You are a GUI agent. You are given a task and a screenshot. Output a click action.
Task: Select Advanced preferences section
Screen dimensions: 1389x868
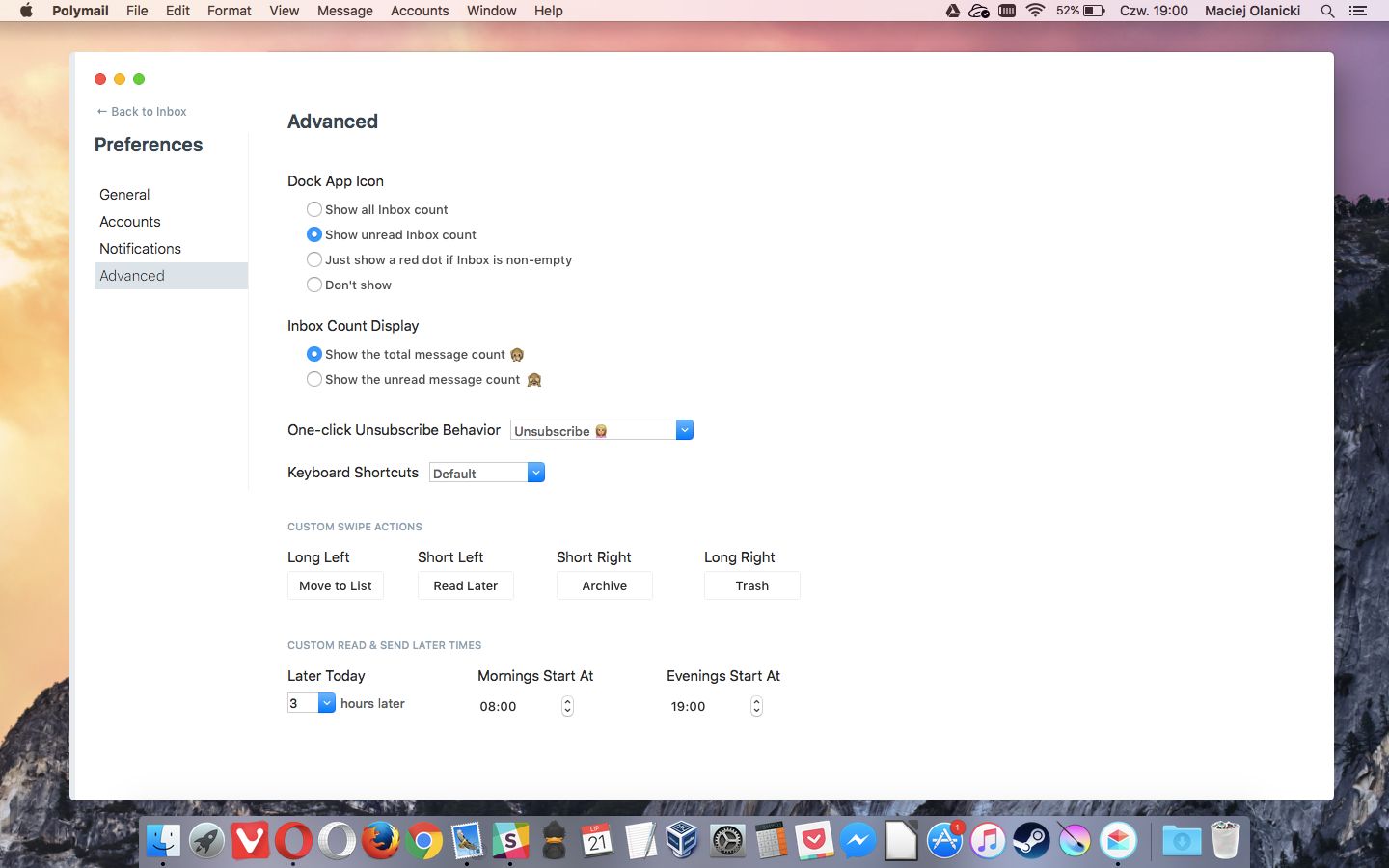coord(171,276)
